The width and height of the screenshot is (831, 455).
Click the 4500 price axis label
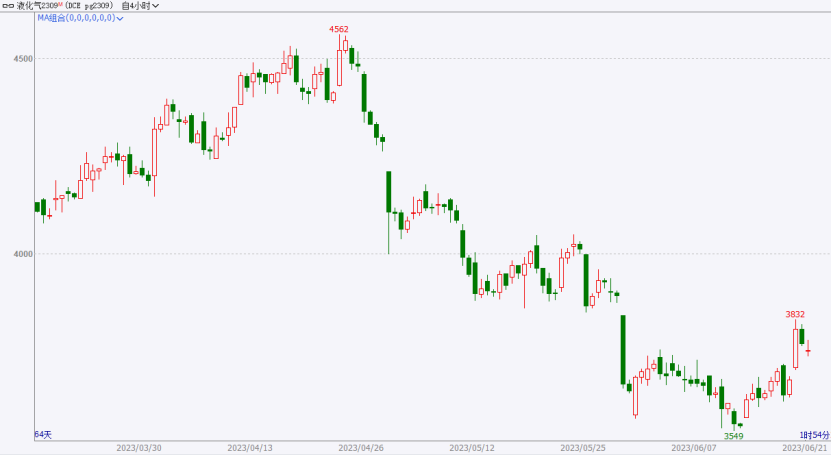pos(20,58)
